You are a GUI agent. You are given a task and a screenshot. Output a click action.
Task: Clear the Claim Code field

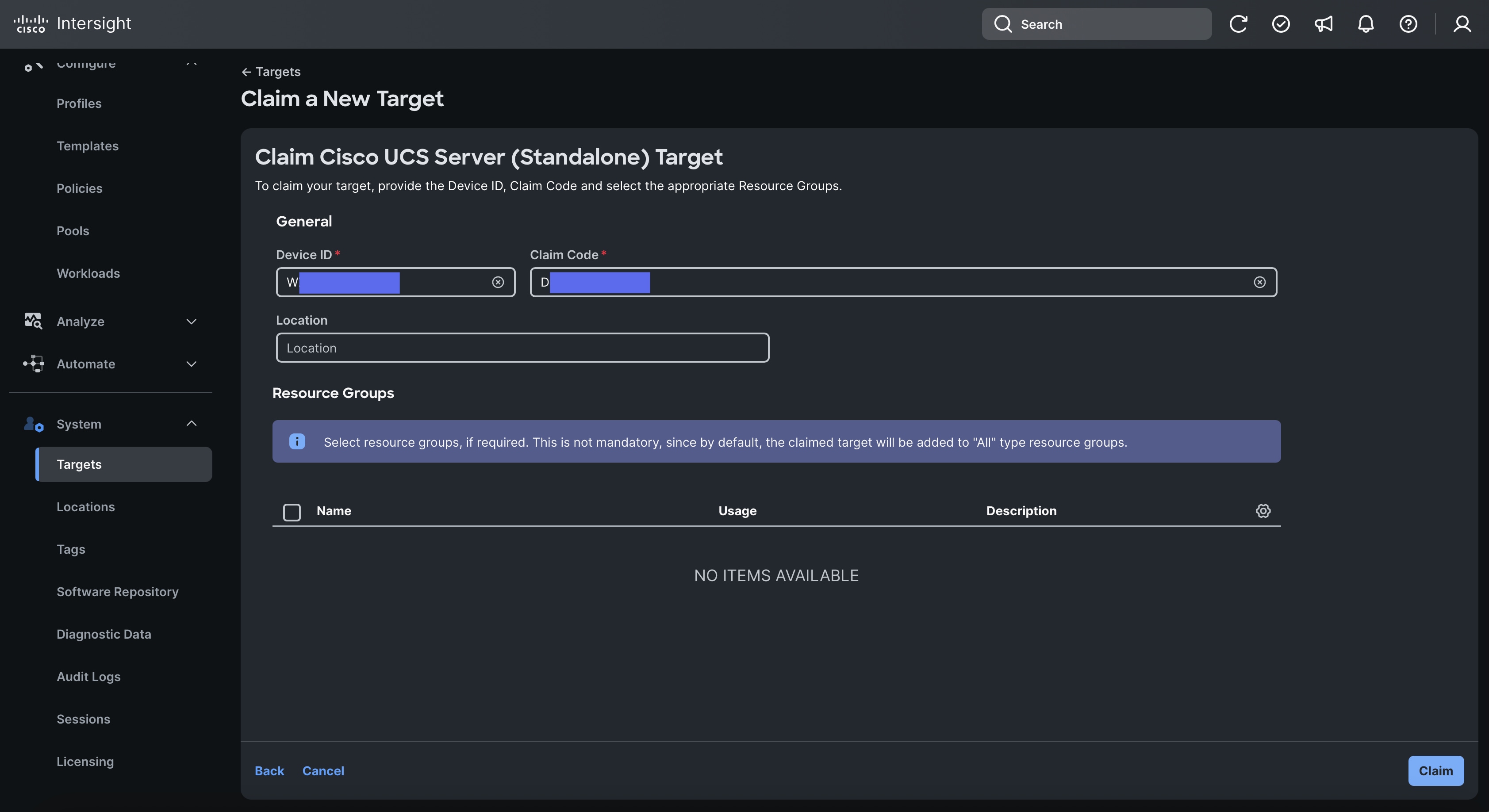(1259, 282)
